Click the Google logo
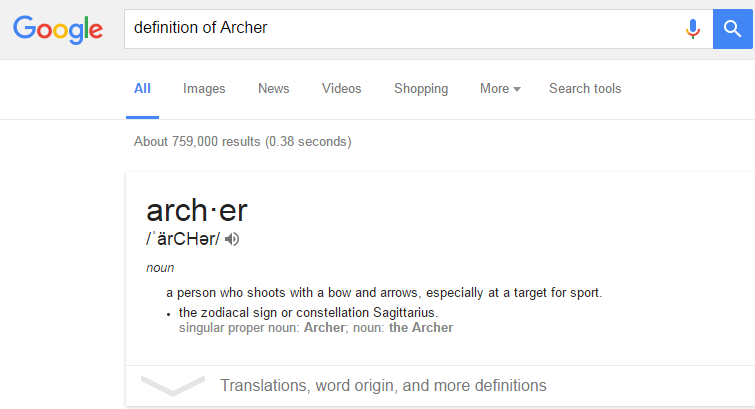 tap(58, 29)
